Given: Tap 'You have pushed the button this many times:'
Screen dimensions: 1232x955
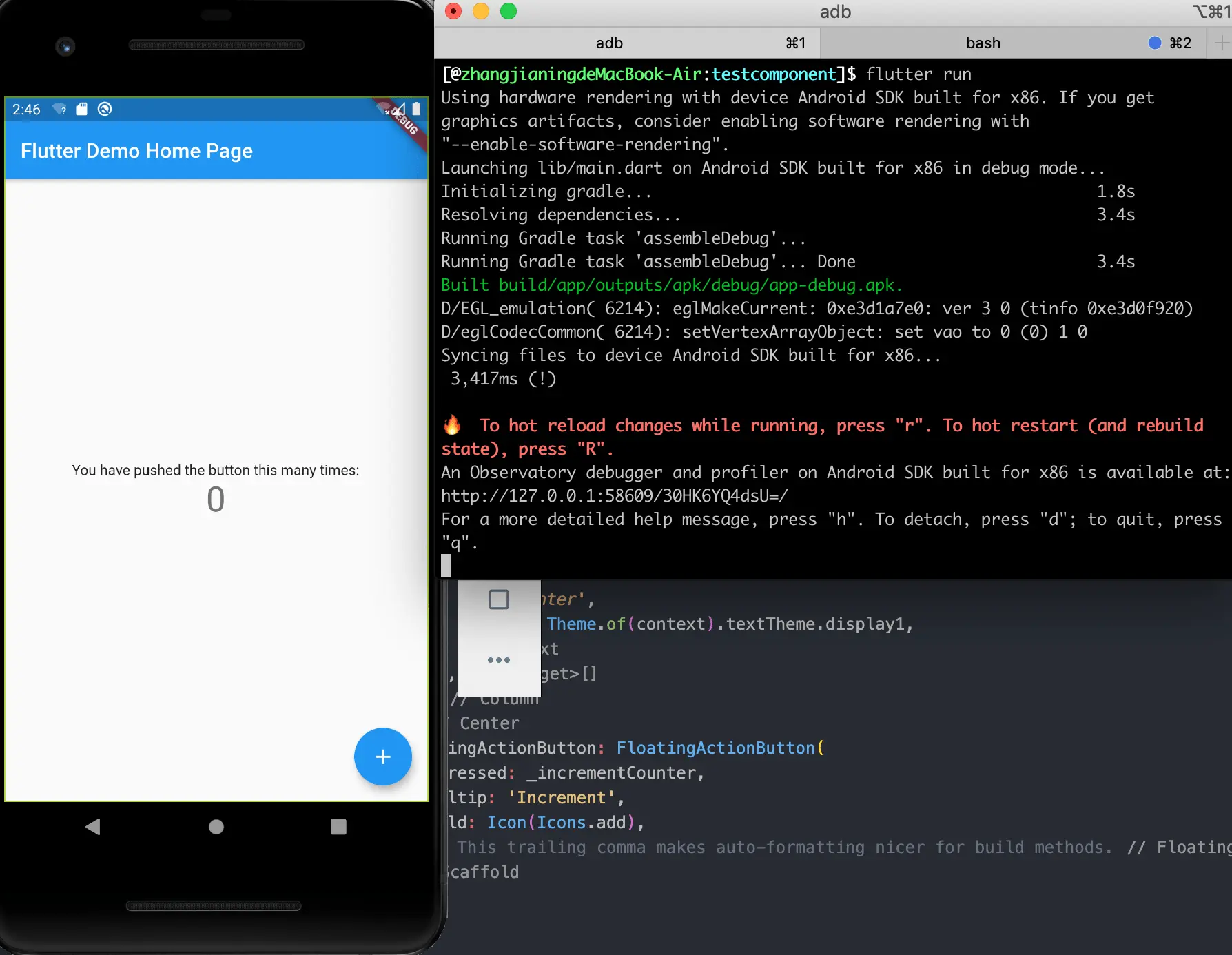Looking at the screenshot, I should (216, 471).
